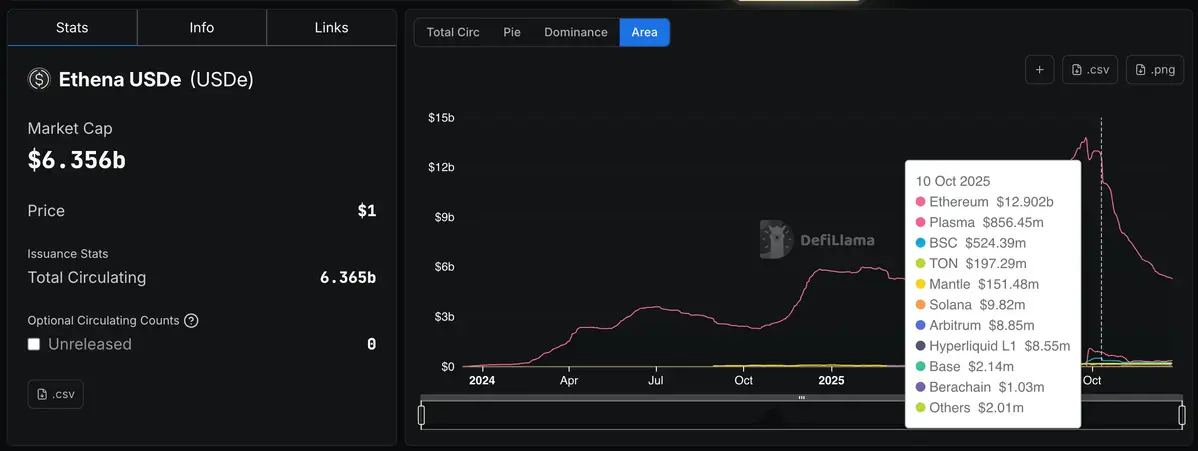1198x451 pixels.
Task: Open the Links tab
Action: click(331, 28)
